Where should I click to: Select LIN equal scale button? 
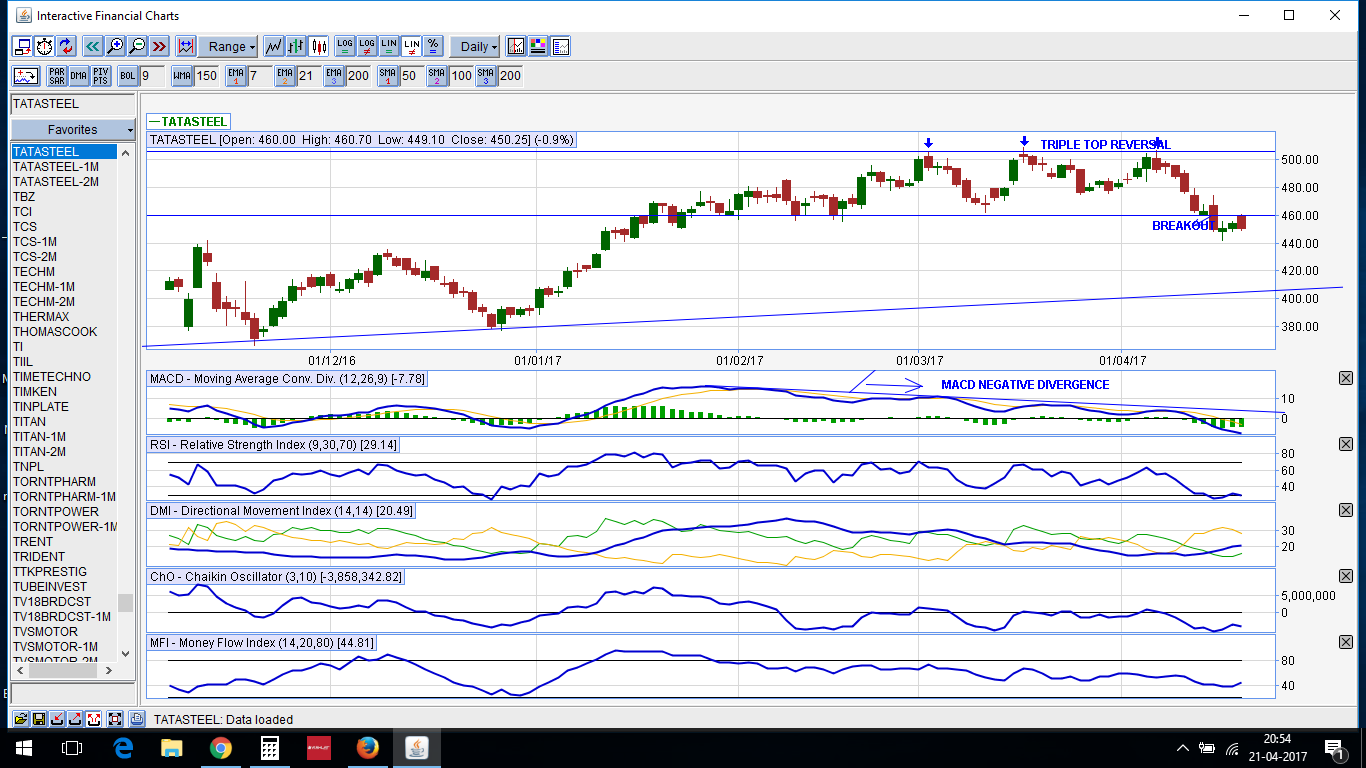(x=389, y=47)
